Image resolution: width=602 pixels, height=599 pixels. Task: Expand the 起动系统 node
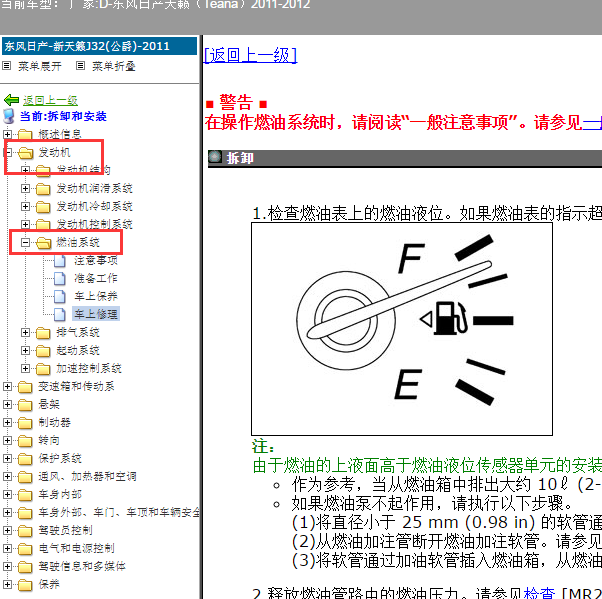click(x=25, y=350)
